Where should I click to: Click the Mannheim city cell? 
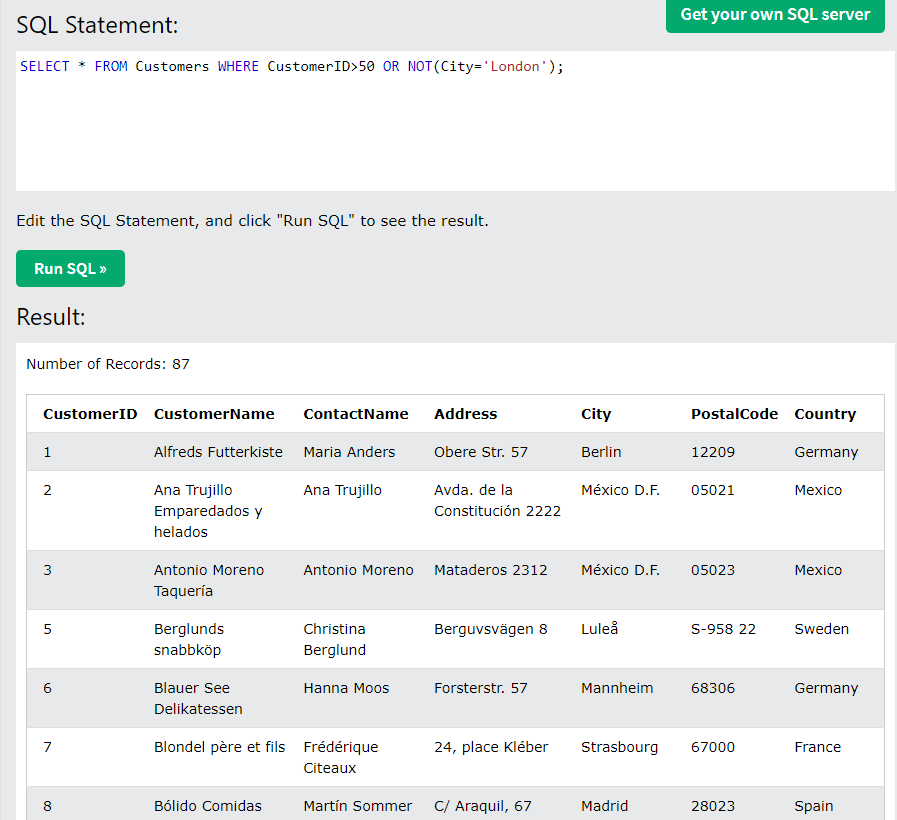pyautogui.click(x=617, y=688)
